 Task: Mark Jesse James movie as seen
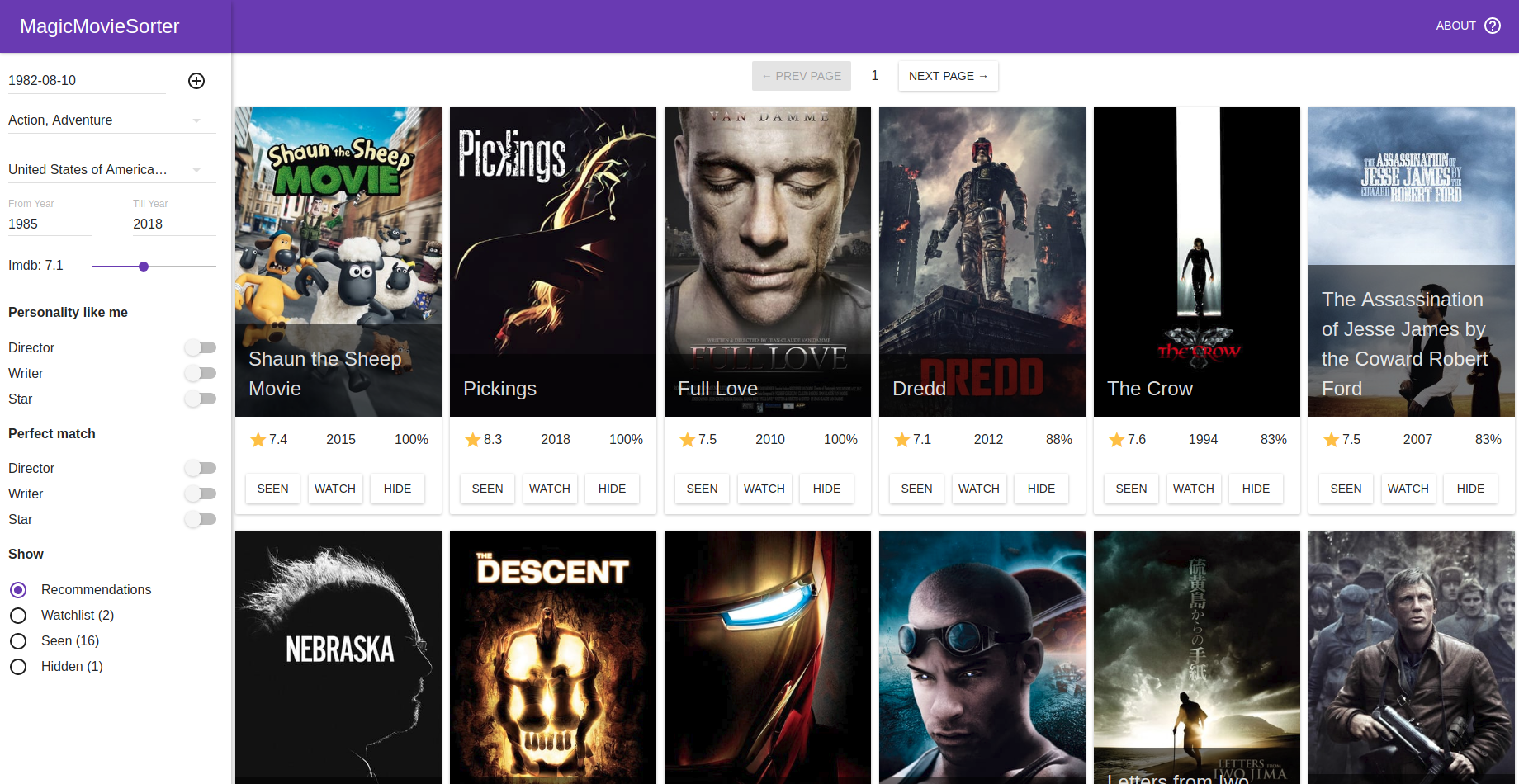(1346, 489)
